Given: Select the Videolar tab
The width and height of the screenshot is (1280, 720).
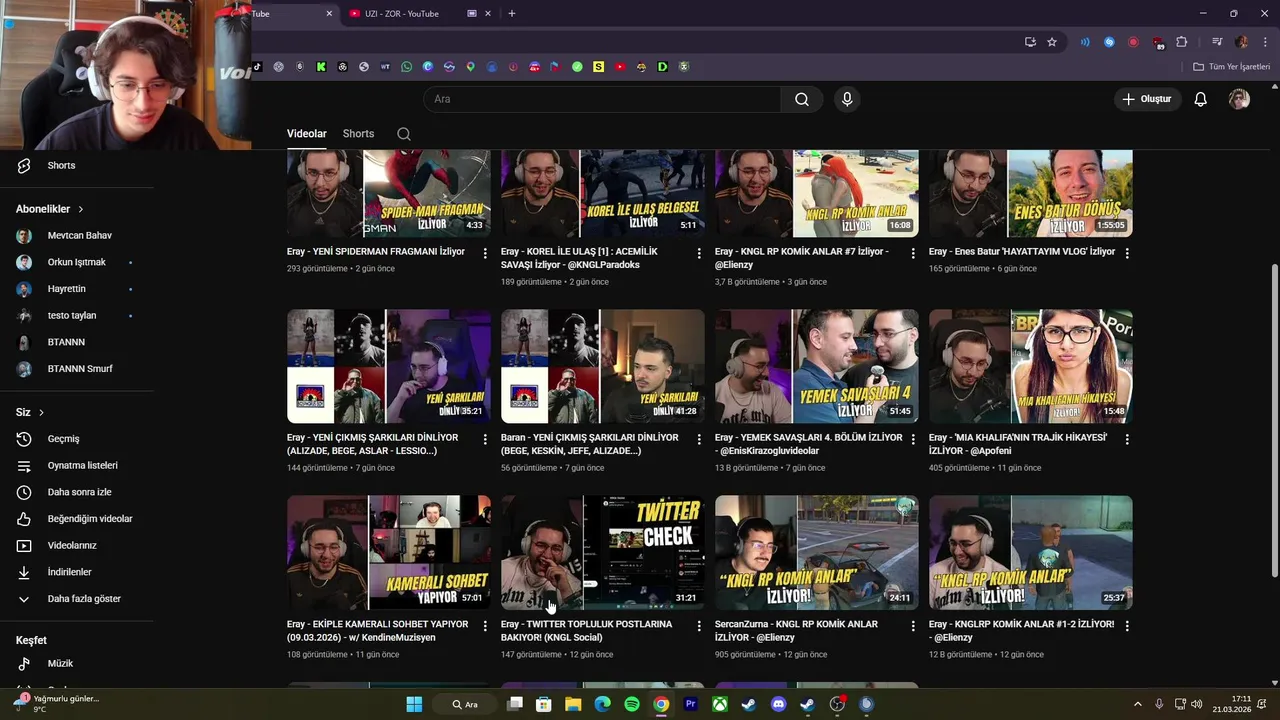Looking at the screenshot, I should click(x=307, y=134).
